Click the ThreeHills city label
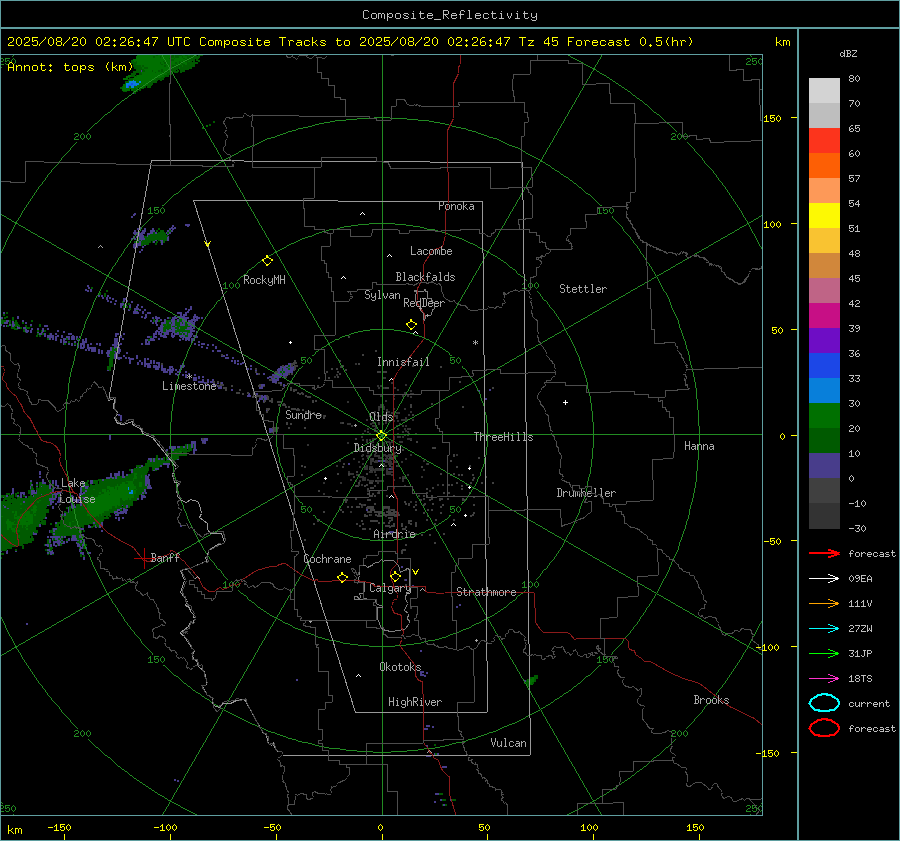The image size is (900, 841). click(503, 437)
